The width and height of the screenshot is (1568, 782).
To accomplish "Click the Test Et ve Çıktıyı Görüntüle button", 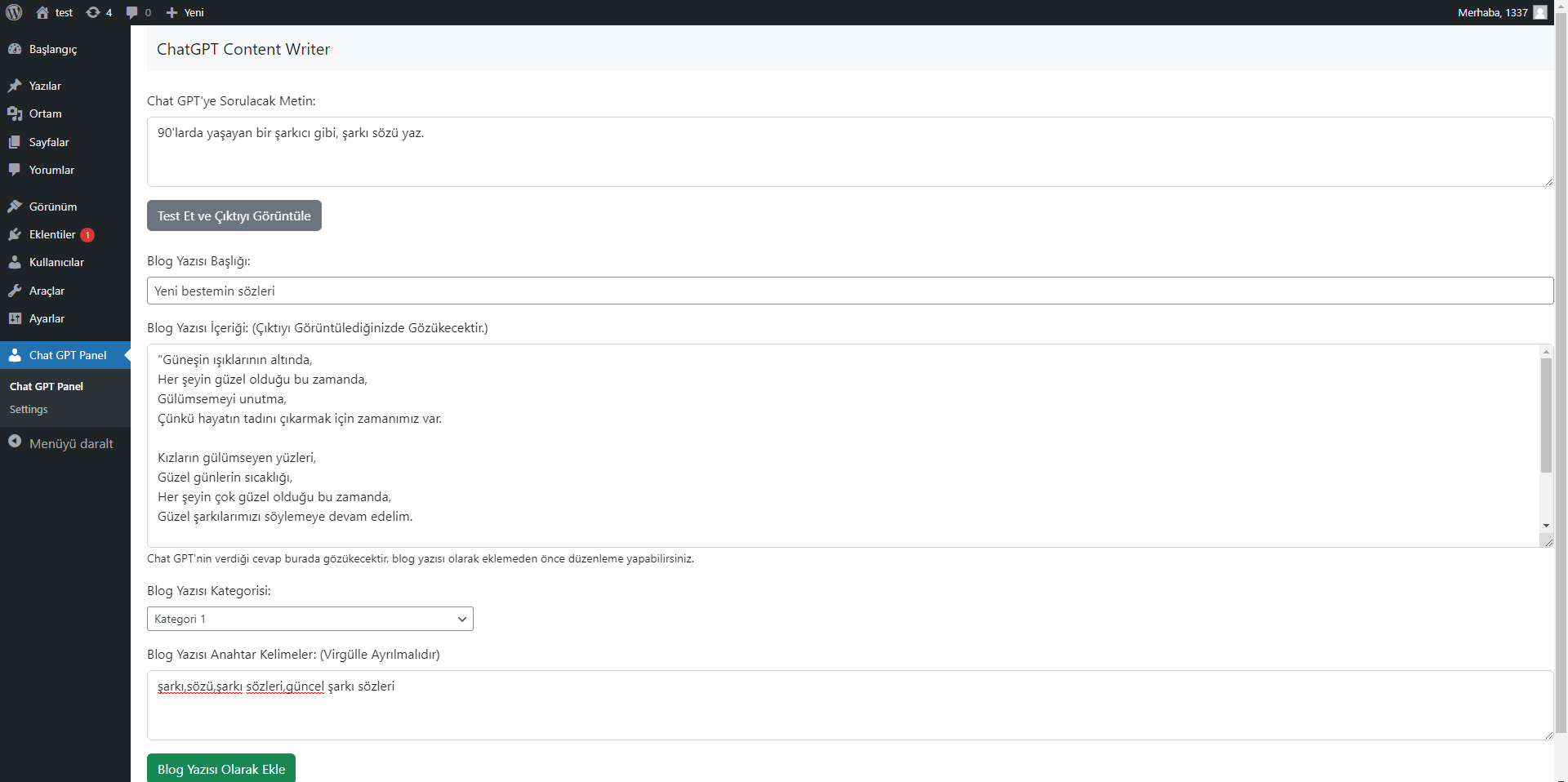I will pos(234,215).
